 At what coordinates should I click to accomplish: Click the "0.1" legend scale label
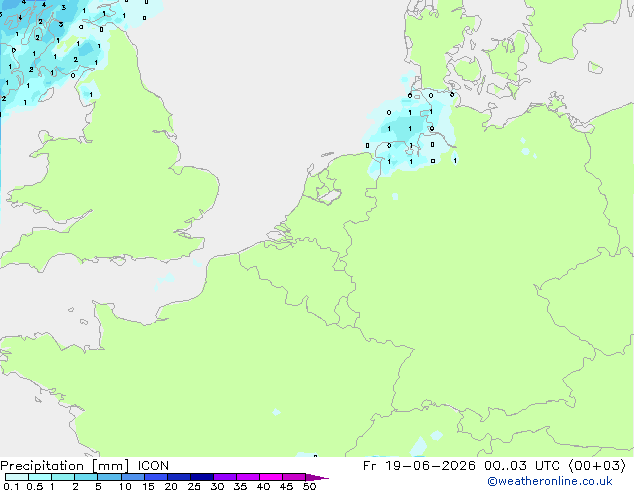[x=11, y=486]
